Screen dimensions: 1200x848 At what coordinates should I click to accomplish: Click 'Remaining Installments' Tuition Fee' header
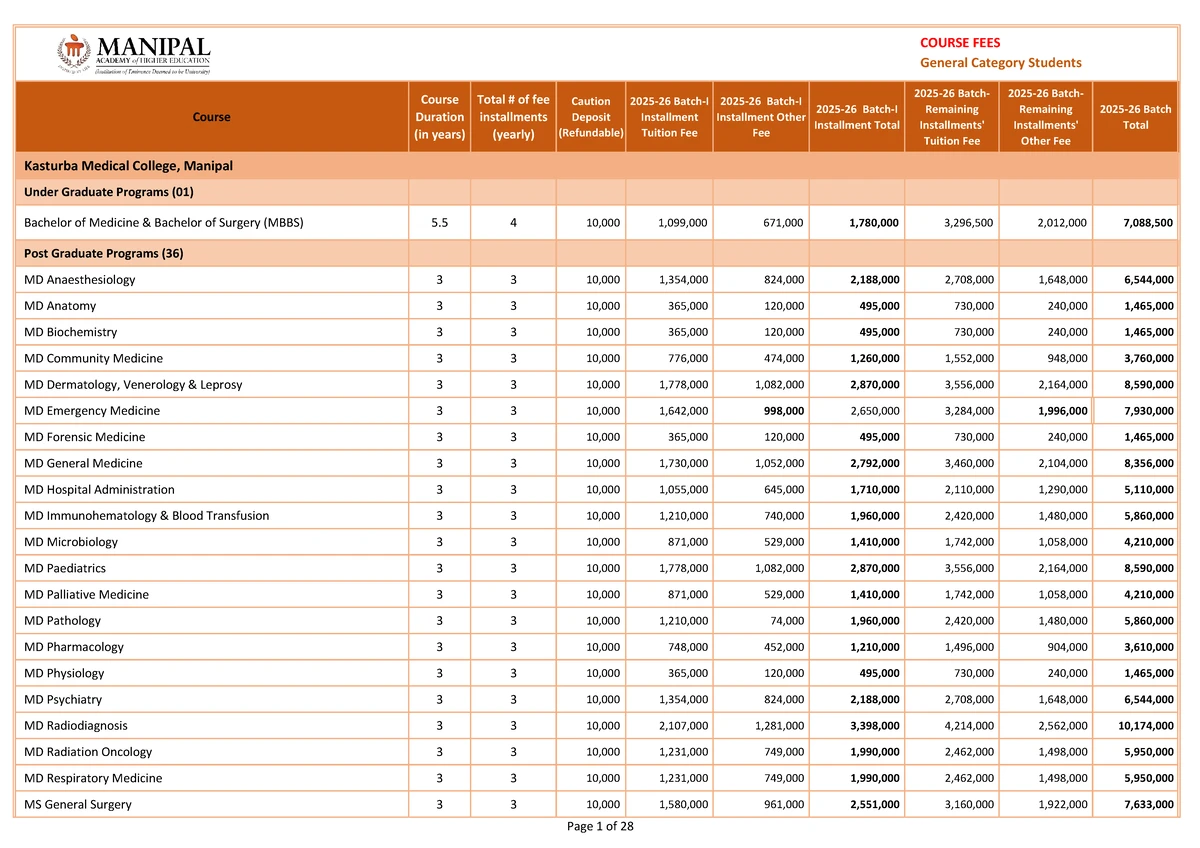tap(951, 117)
